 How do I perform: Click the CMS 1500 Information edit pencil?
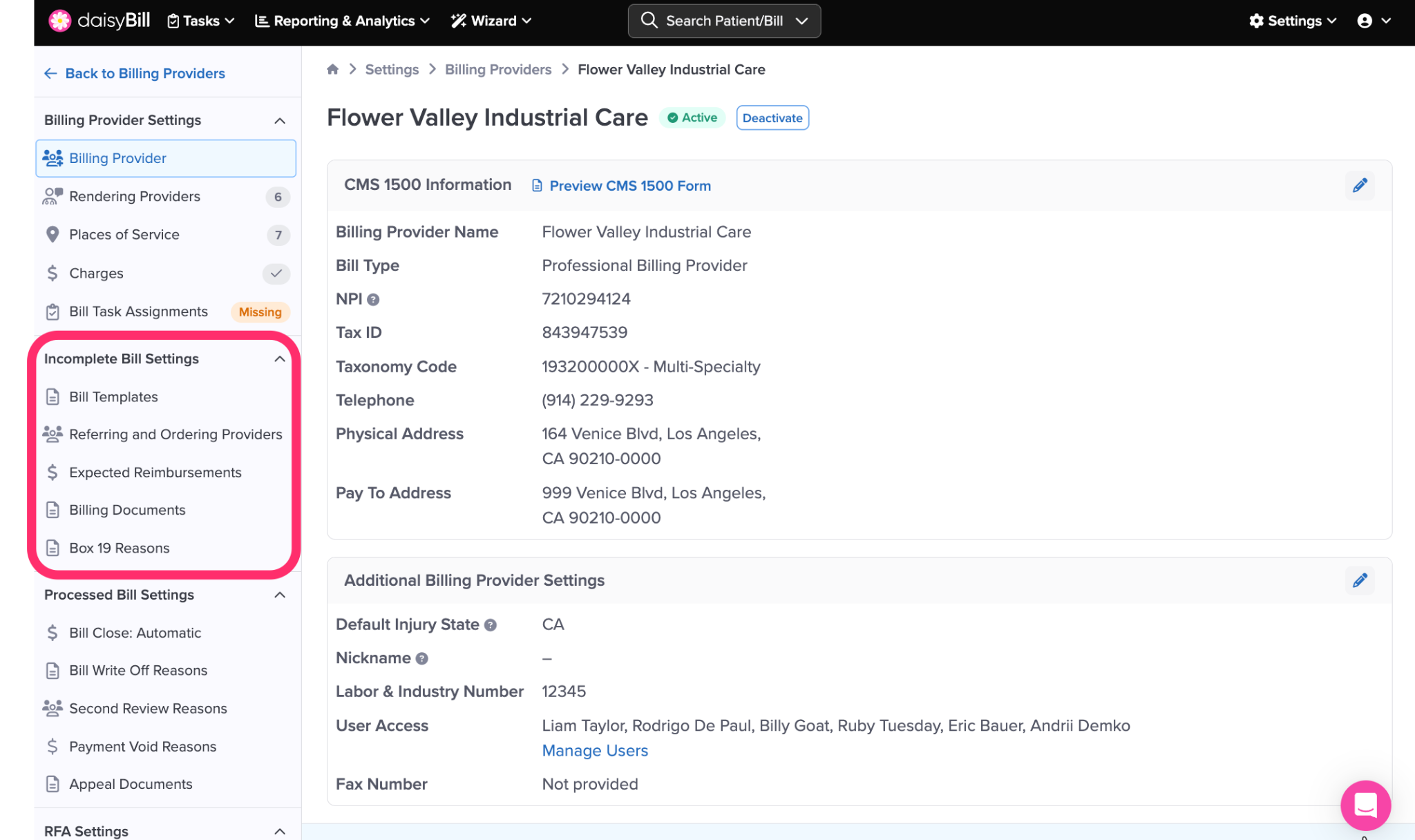coord(1359,185)
